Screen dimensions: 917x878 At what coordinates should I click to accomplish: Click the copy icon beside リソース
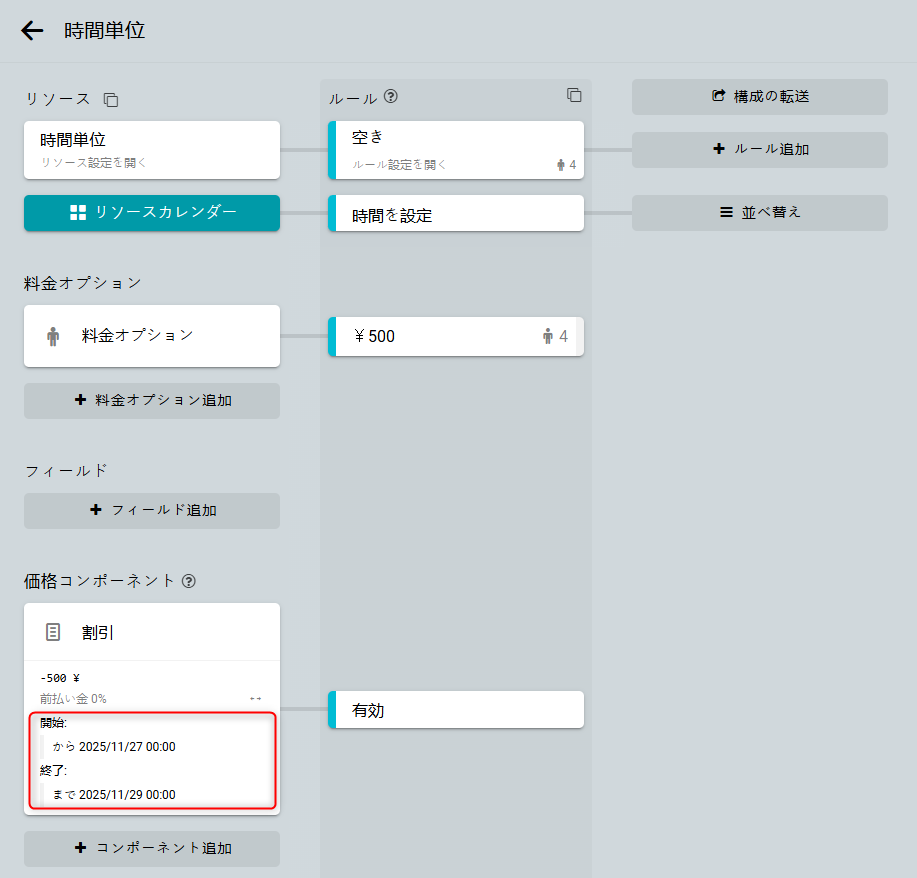(x=111, y=99)
